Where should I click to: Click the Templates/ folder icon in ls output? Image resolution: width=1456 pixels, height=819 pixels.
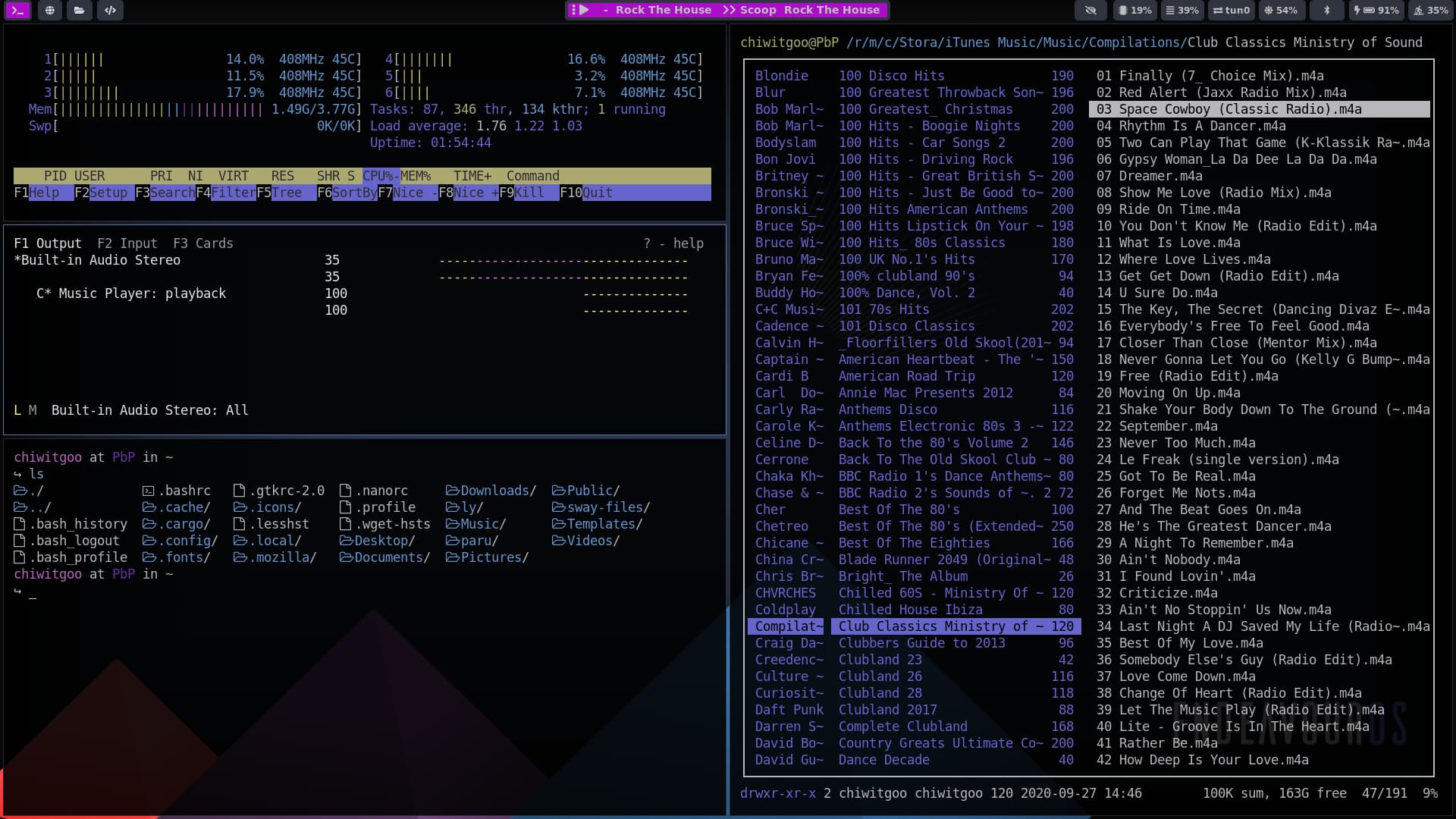tap(559, 524)
